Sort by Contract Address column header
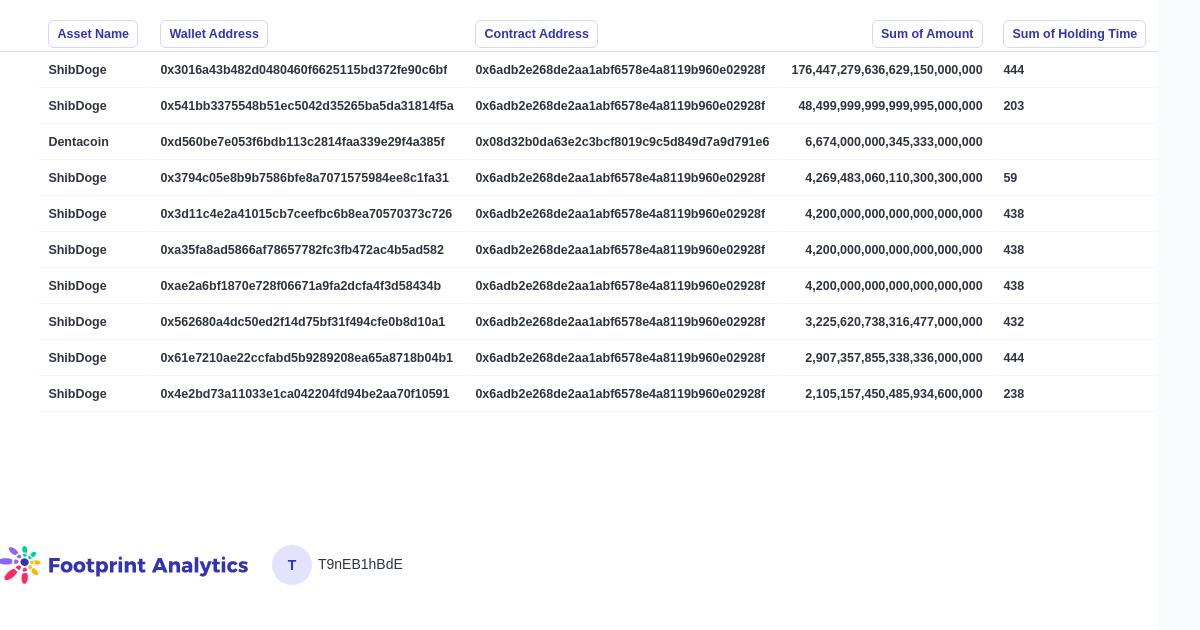1200x630 pixels. click(536, 34)
